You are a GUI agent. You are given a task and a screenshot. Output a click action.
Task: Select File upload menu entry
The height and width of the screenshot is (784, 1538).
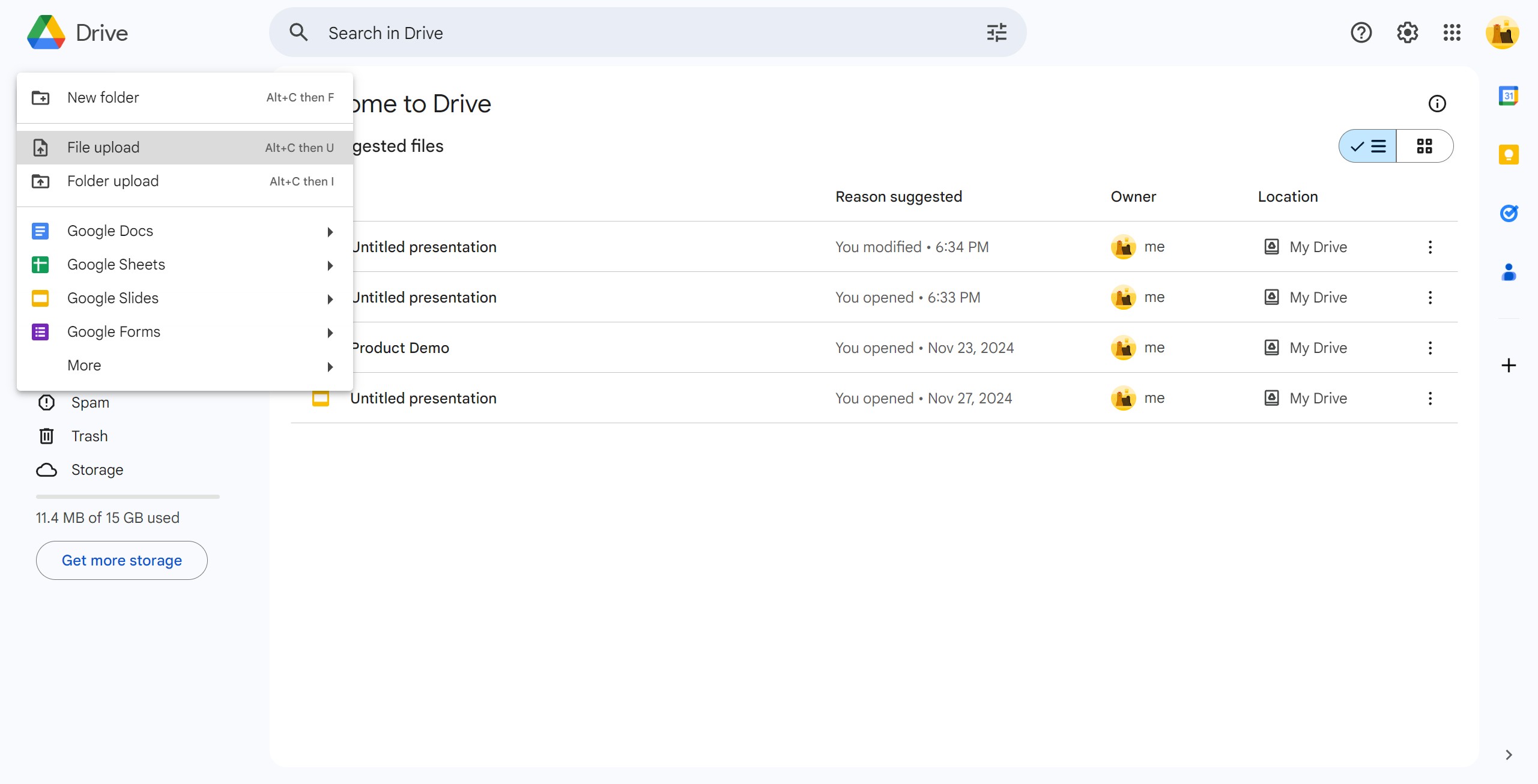tap(184, 147)
